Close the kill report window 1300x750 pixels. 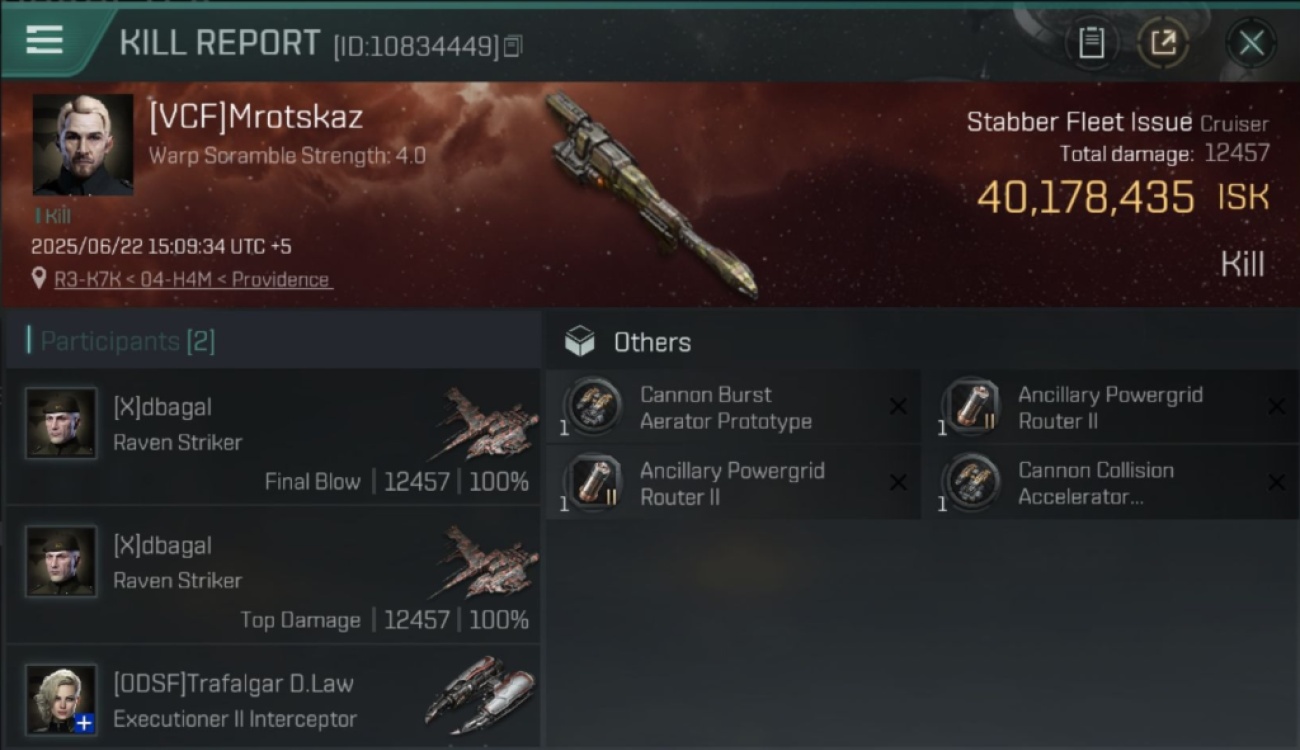1251,43
